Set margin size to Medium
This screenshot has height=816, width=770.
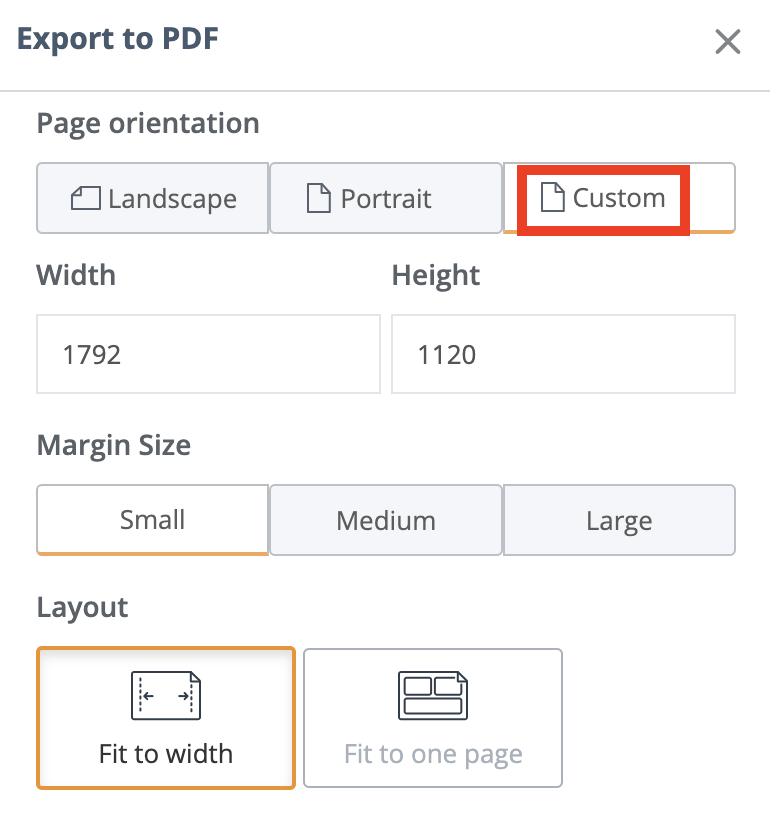point(386,520)
